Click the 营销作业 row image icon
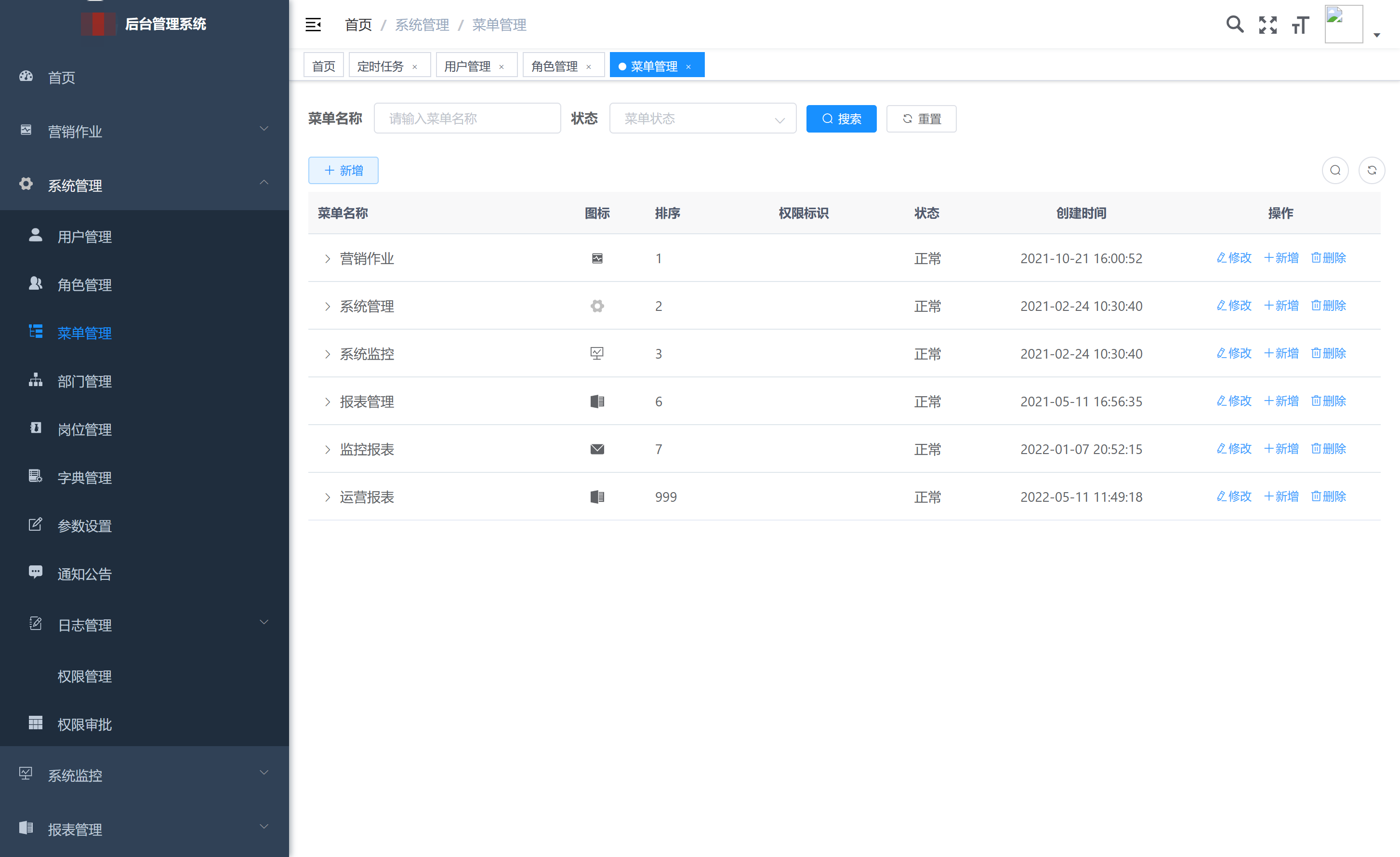This screenshot has width=1400, height=857. click(597, 258)
